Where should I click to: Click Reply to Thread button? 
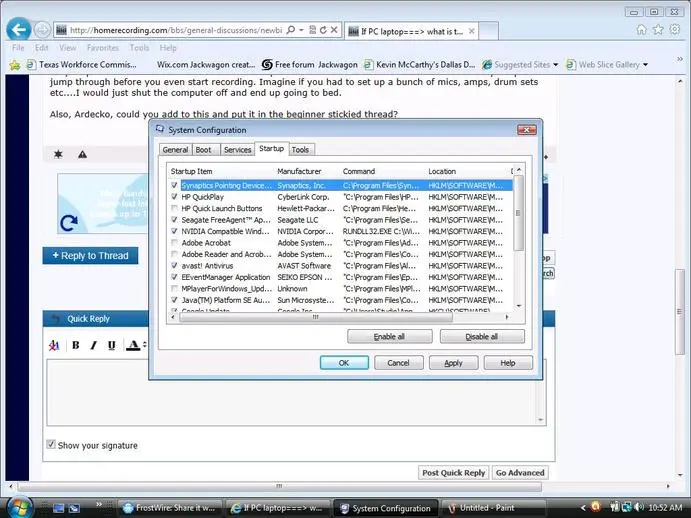click(90, 256)
